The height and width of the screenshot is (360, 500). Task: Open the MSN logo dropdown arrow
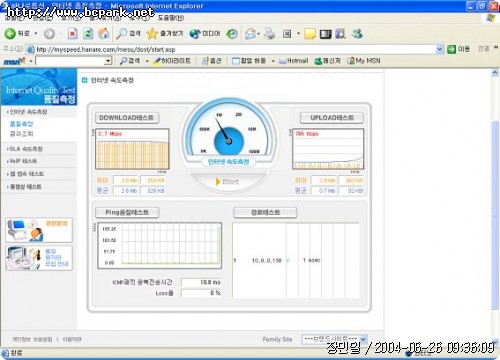click(31, 61)
